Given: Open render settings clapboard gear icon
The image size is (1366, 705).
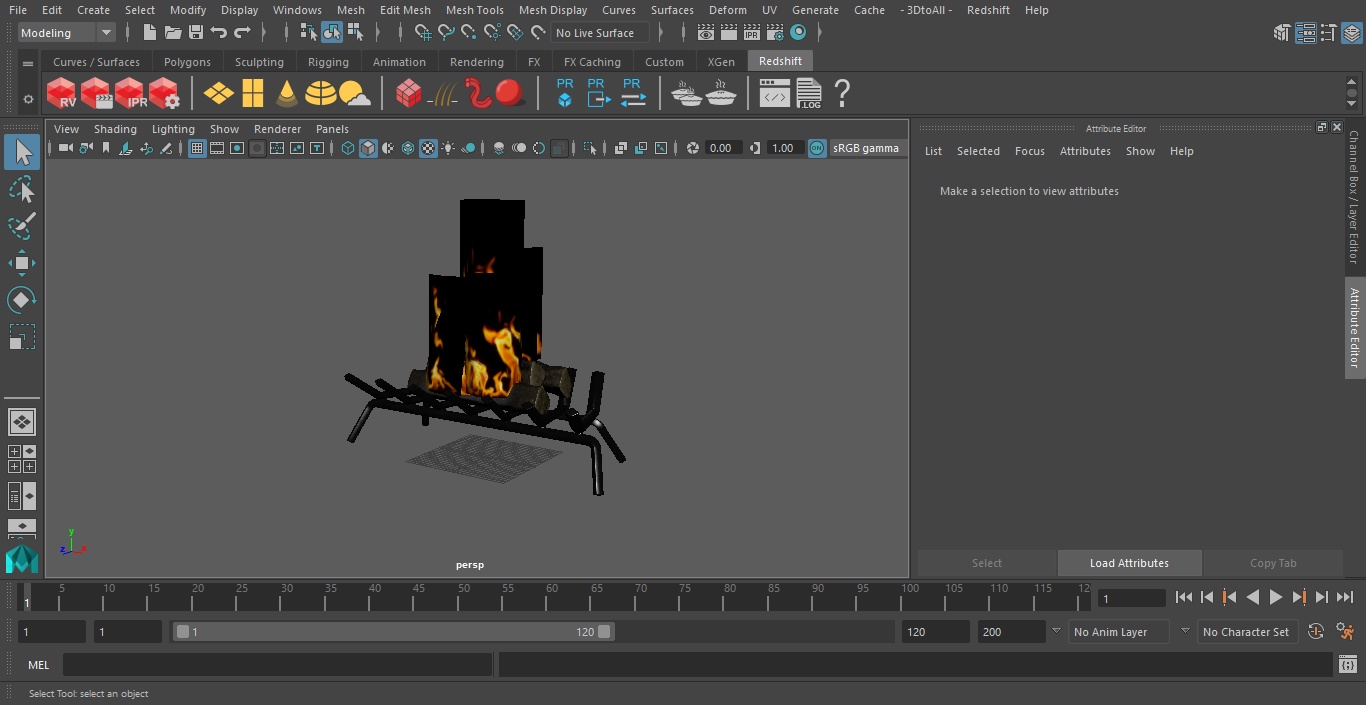Looking at the screenshot, I should point(775,33).
